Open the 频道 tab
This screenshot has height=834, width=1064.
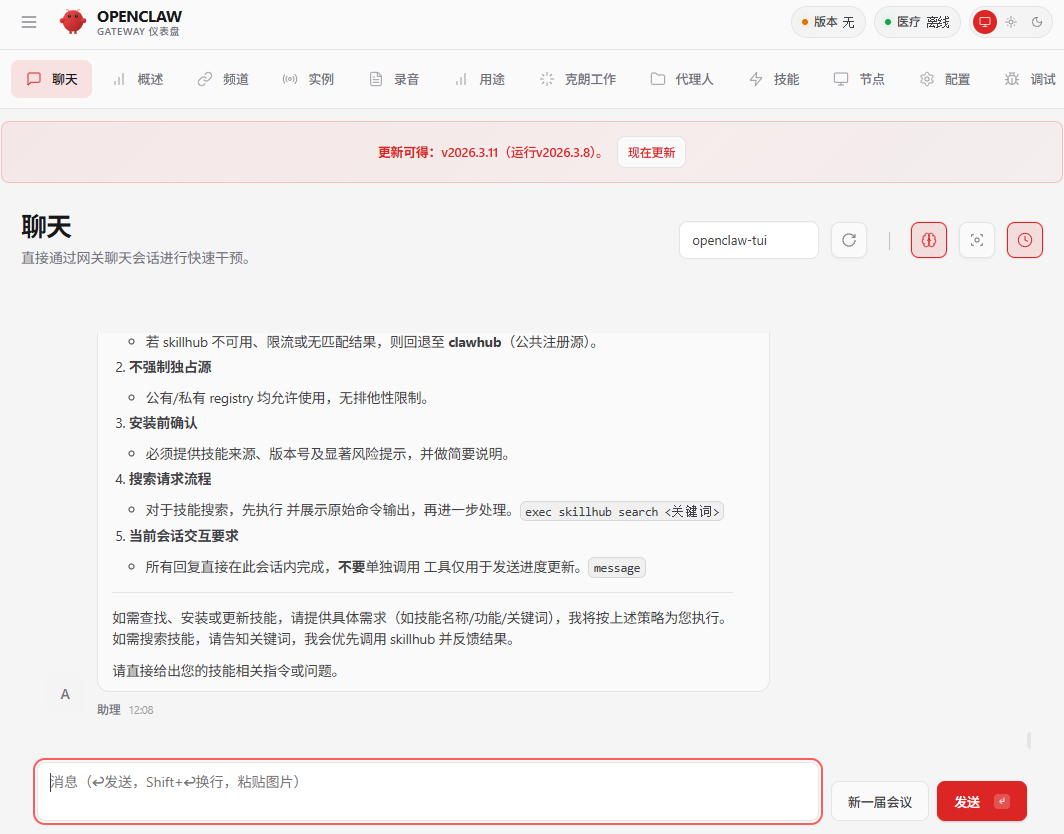point(223,79)
